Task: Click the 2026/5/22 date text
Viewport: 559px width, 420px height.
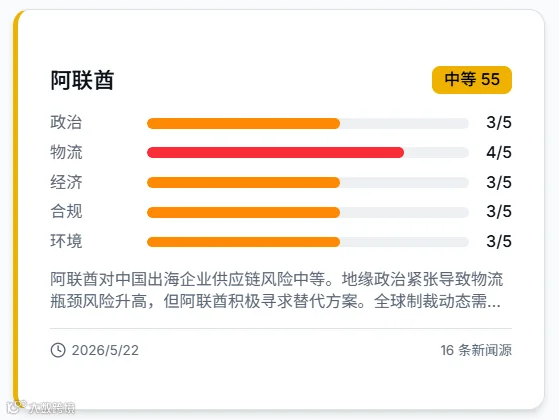Action: pyautogui.click(x=105, y=350)
